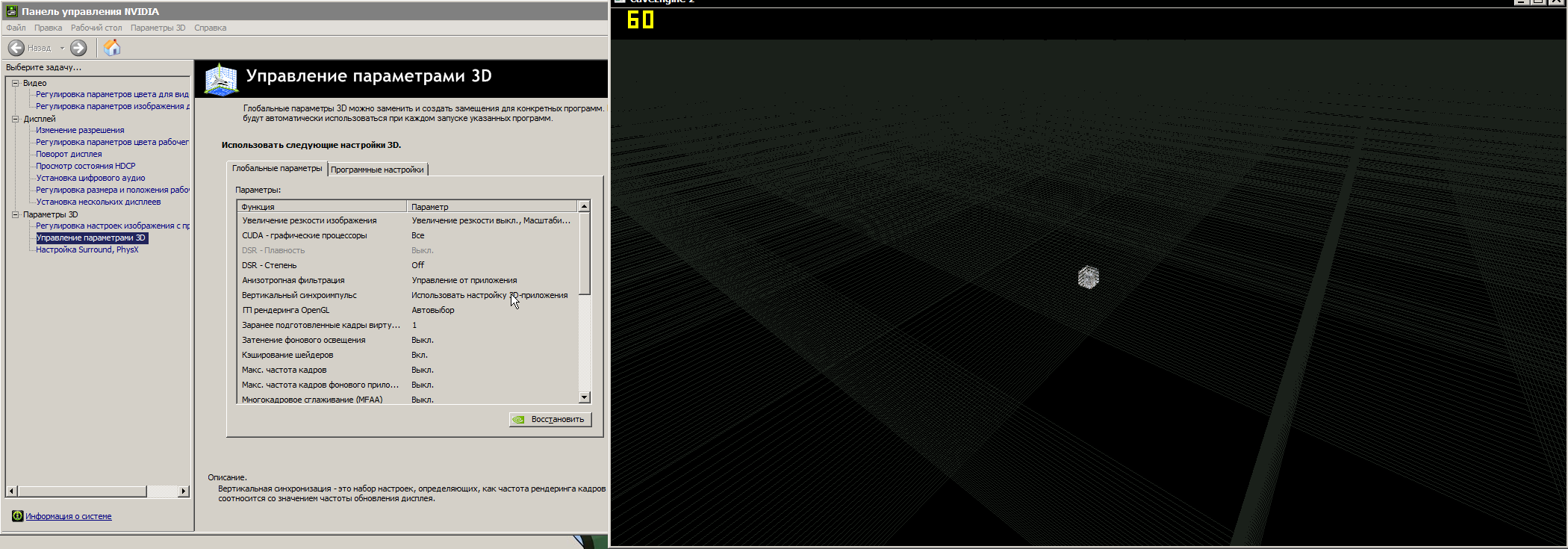Open the 'Файл' menu

click(16, 28)
